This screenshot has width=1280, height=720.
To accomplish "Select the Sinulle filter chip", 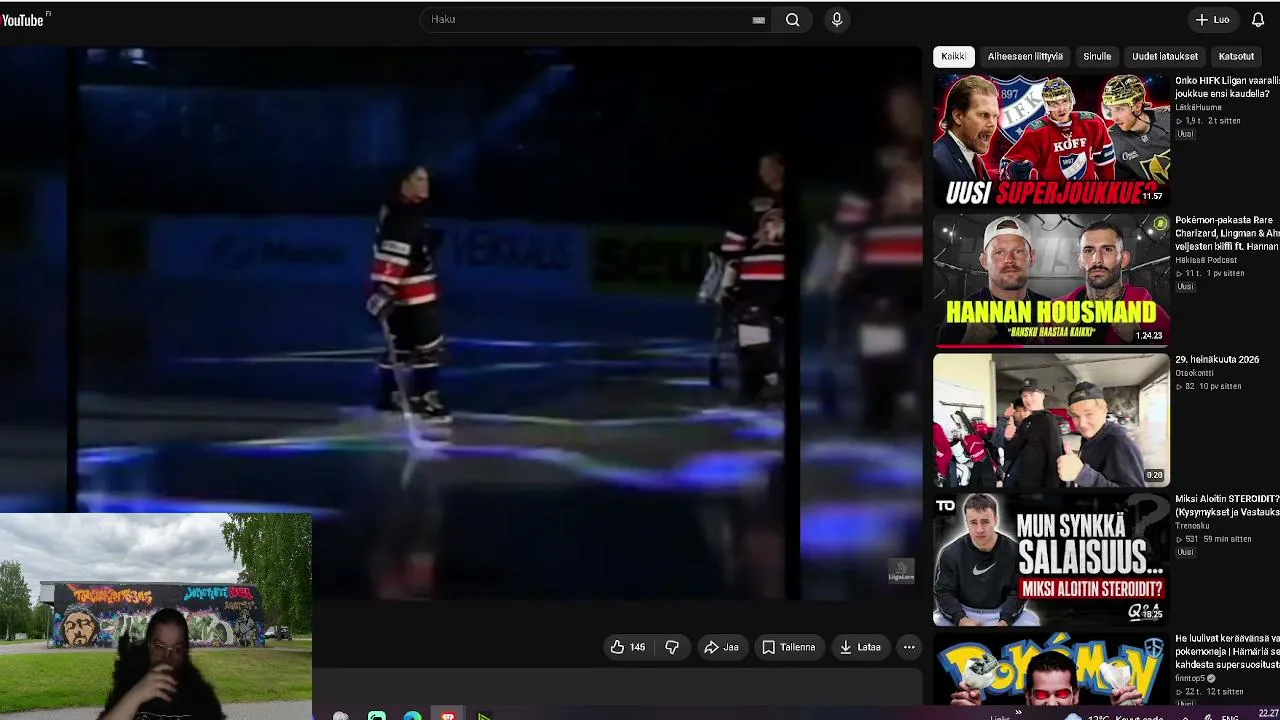I will pos(1097,56).
